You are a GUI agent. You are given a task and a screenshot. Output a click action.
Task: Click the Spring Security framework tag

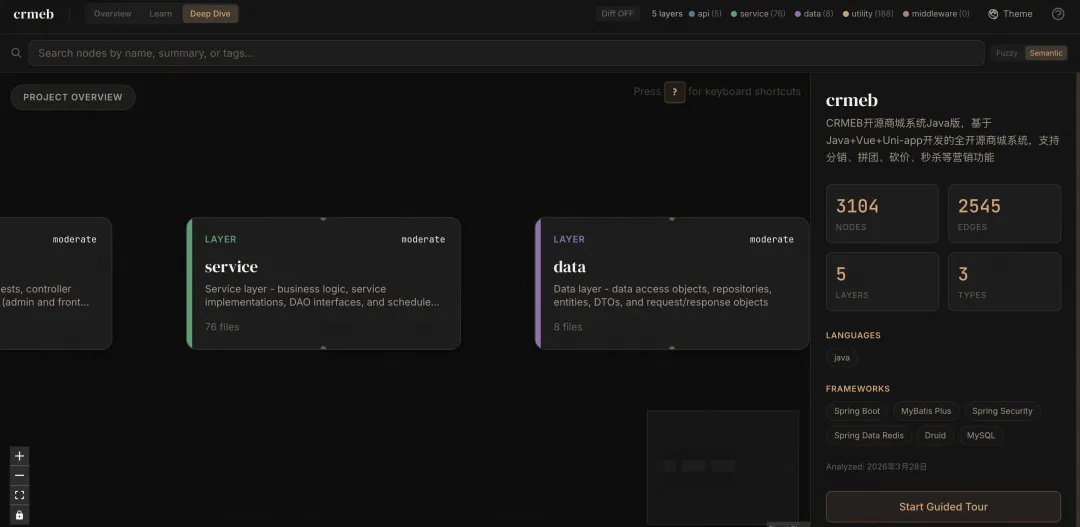[x=1002, y=411]
